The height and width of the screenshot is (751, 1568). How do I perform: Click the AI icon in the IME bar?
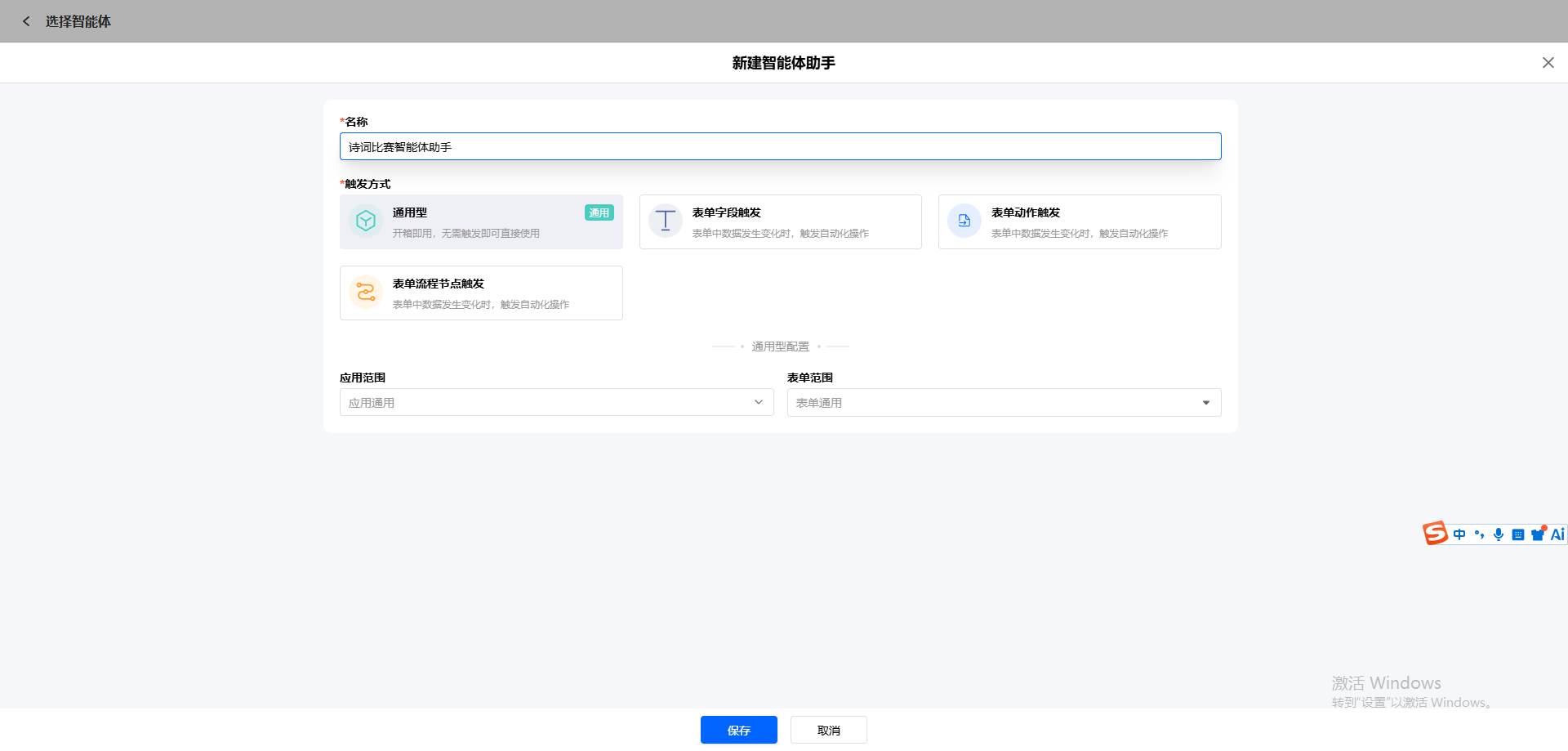coord(1557,534)
